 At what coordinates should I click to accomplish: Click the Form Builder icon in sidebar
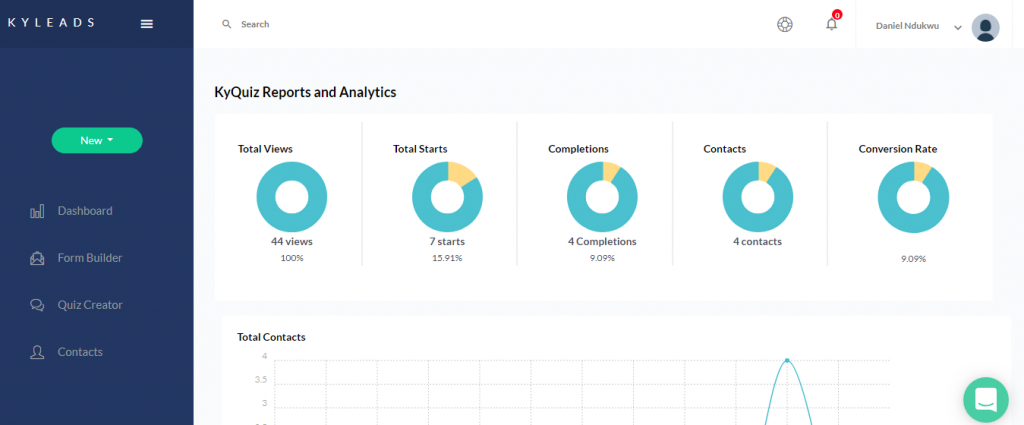coord(38,258)
